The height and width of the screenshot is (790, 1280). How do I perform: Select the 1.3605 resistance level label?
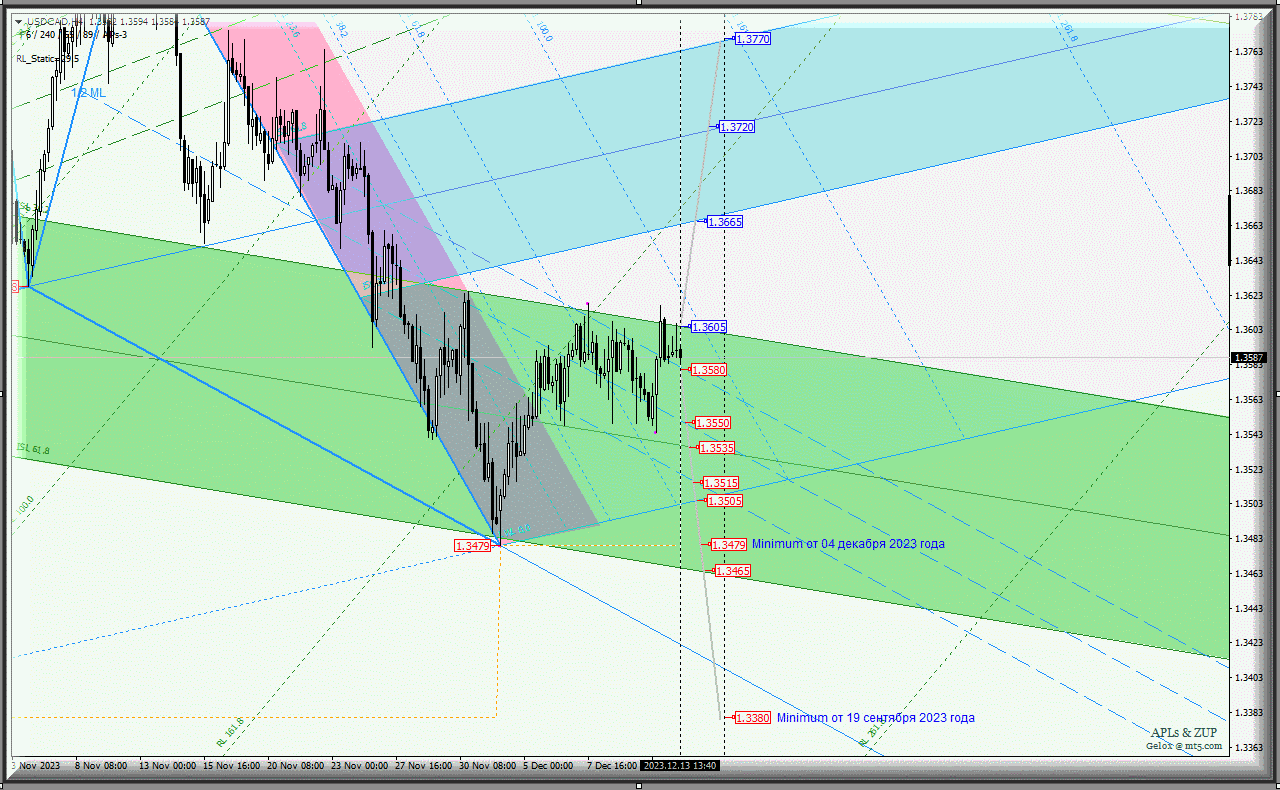tap(709, 327)
